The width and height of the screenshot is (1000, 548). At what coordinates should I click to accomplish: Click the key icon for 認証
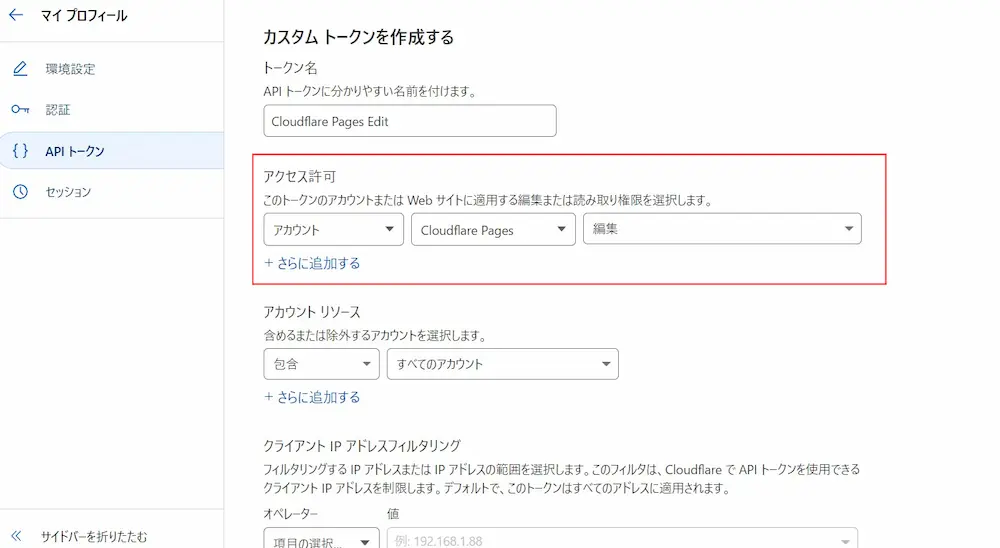pos(20,110)
